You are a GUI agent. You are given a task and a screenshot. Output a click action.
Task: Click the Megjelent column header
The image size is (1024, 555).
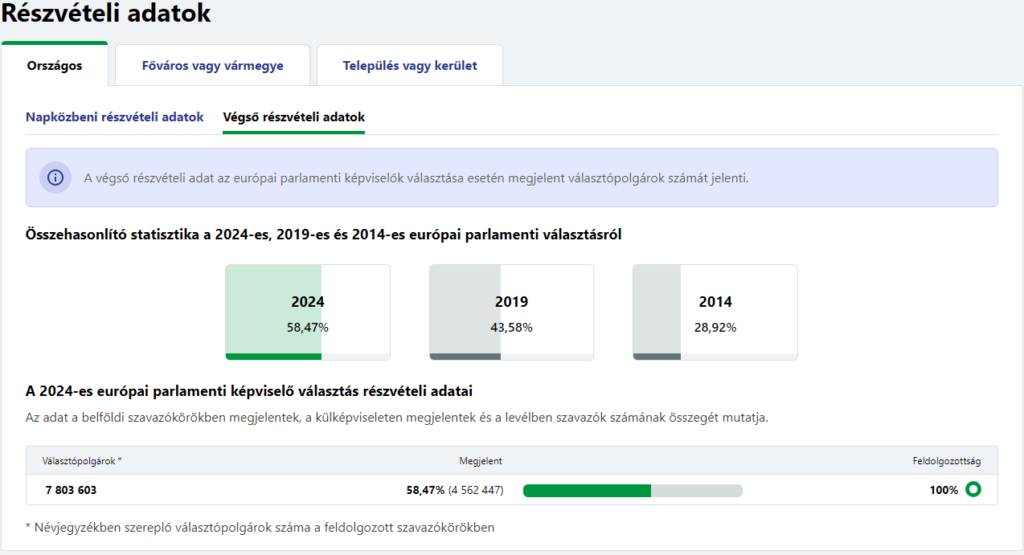pos(480,461)
